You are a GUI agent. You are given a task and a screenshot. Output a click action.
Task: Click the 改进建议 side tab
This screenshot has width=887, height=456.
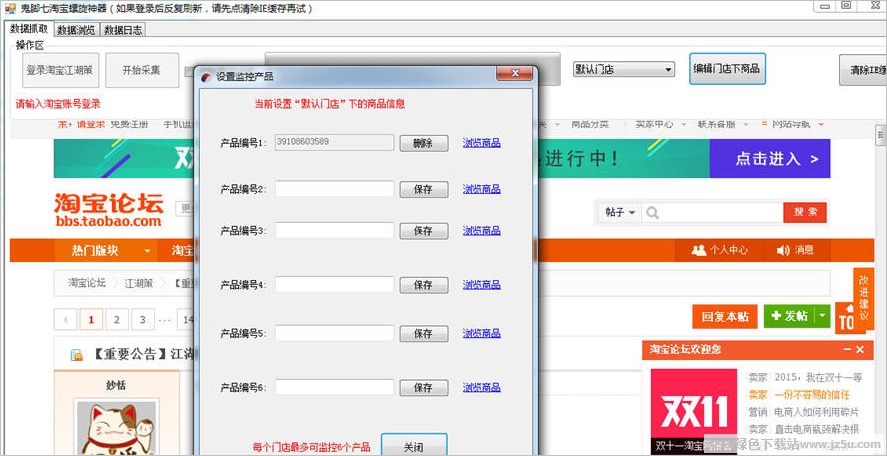(863, 298)
